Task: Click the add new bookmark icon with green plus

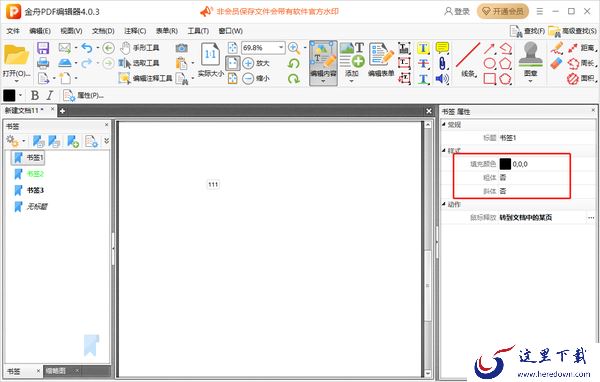Action: (73, 141)
